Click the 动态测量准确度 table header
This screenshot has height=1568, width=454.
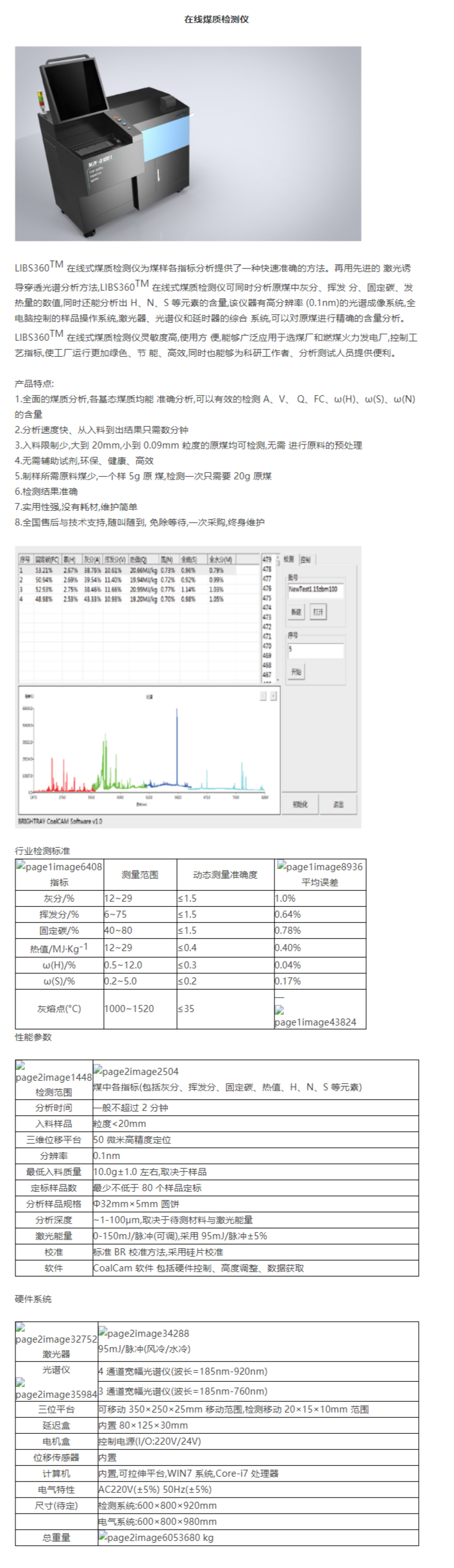(x=225, y=874)
